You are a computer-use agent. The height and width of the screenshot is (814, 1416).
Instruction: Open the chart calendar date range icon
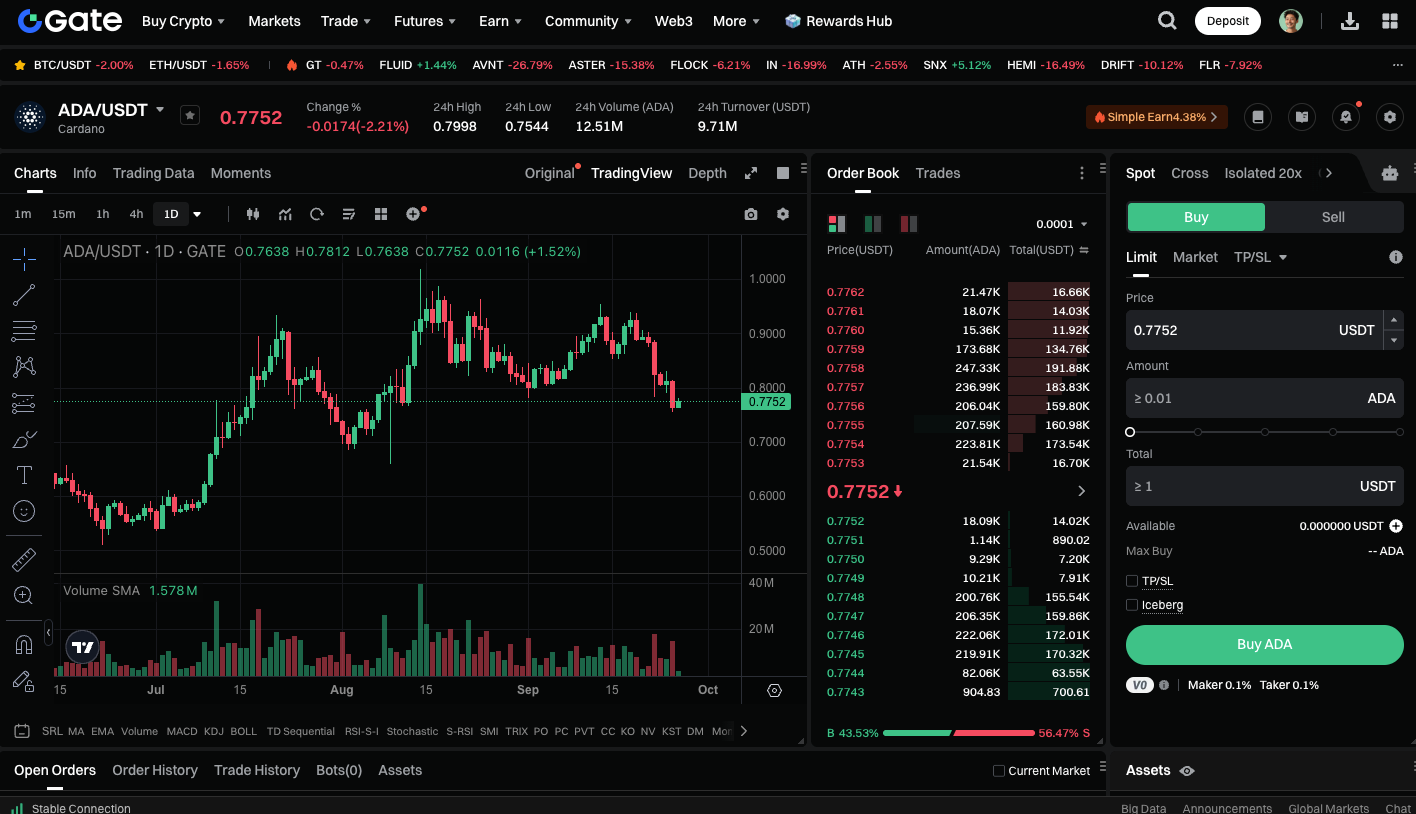22,731
